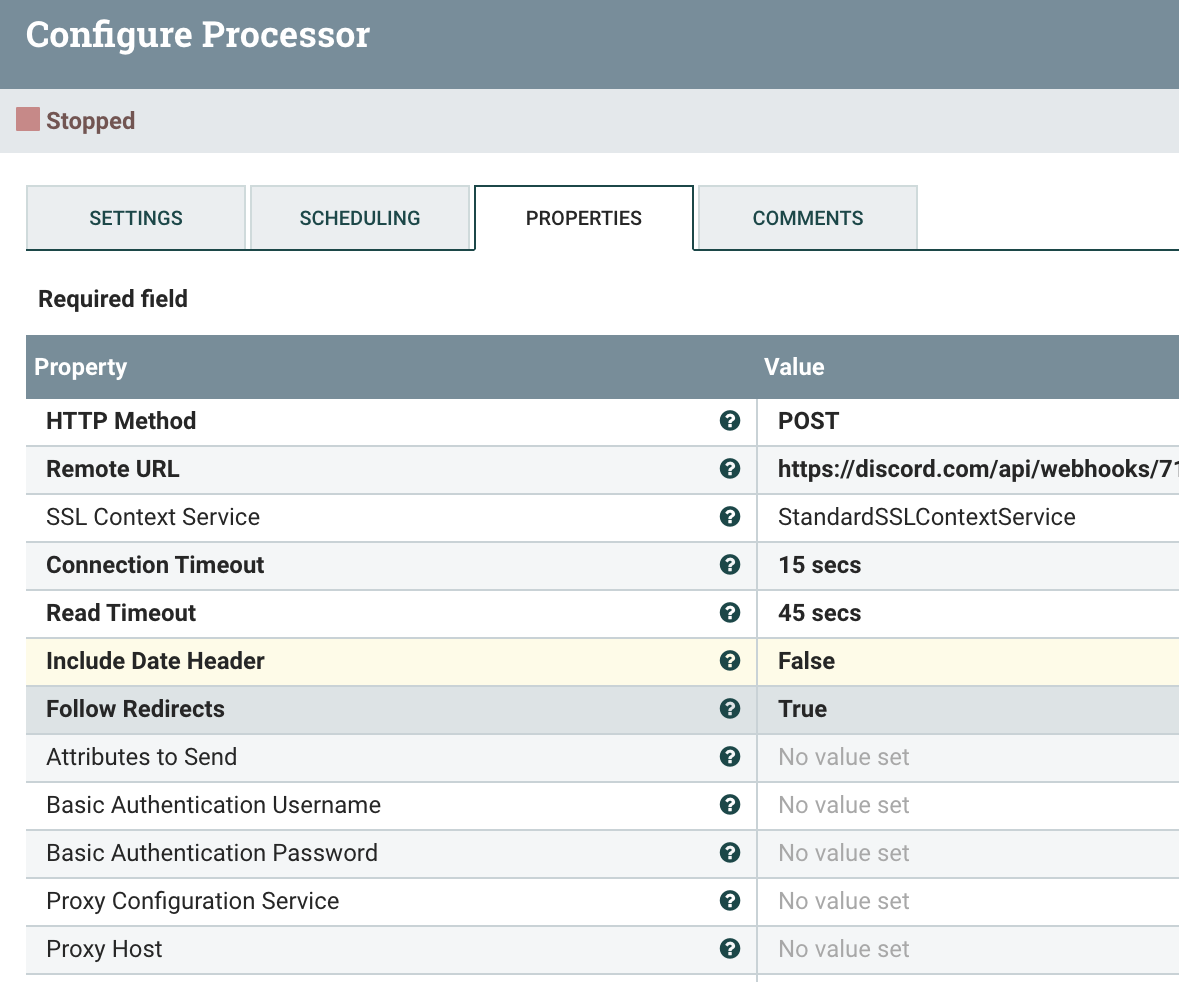Click the Follow Redirects True value
Screen dimensions: 1179x982
coord(803,709)
